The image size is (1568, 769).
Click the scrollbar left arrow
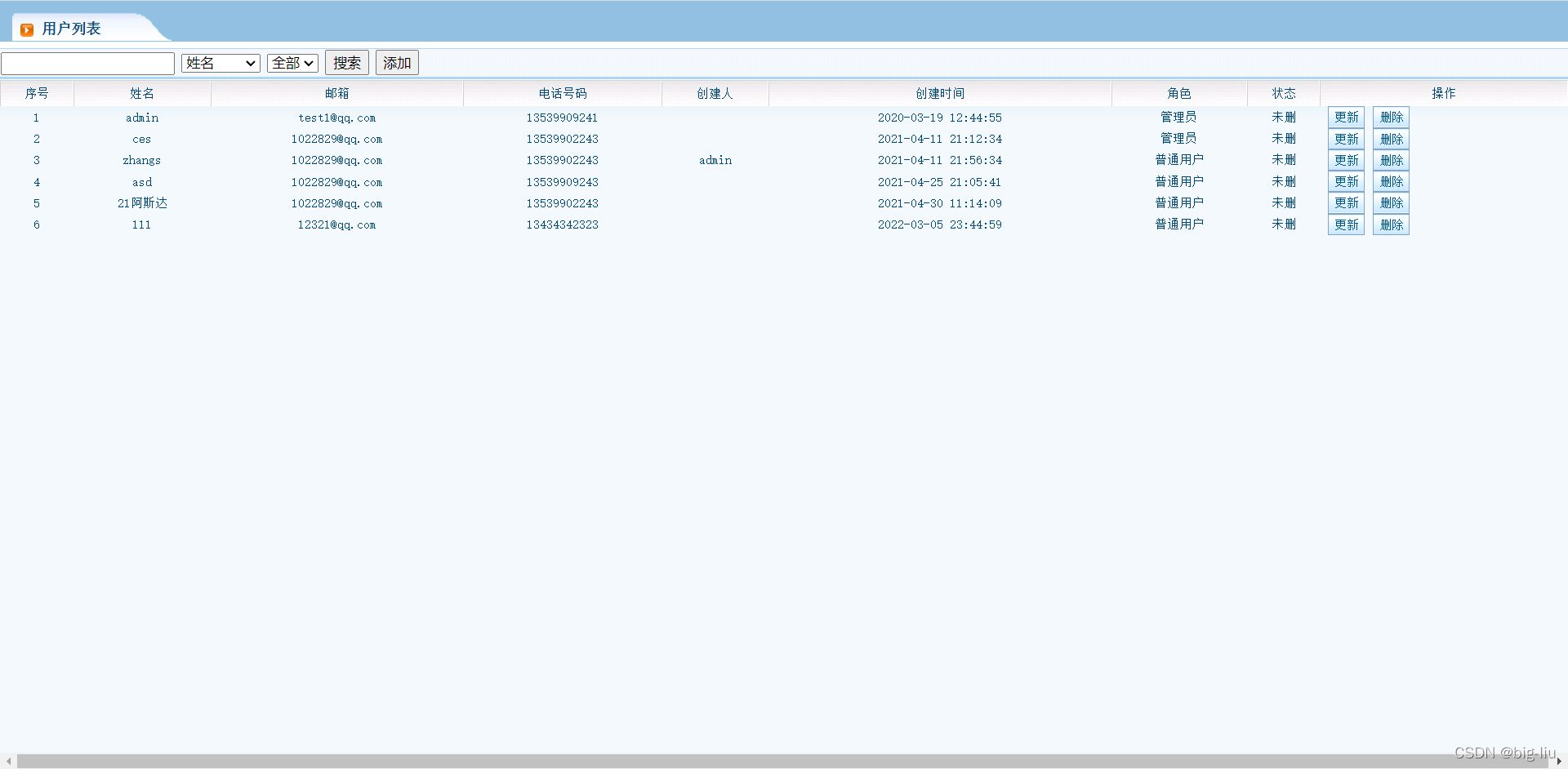pos(8,761)
